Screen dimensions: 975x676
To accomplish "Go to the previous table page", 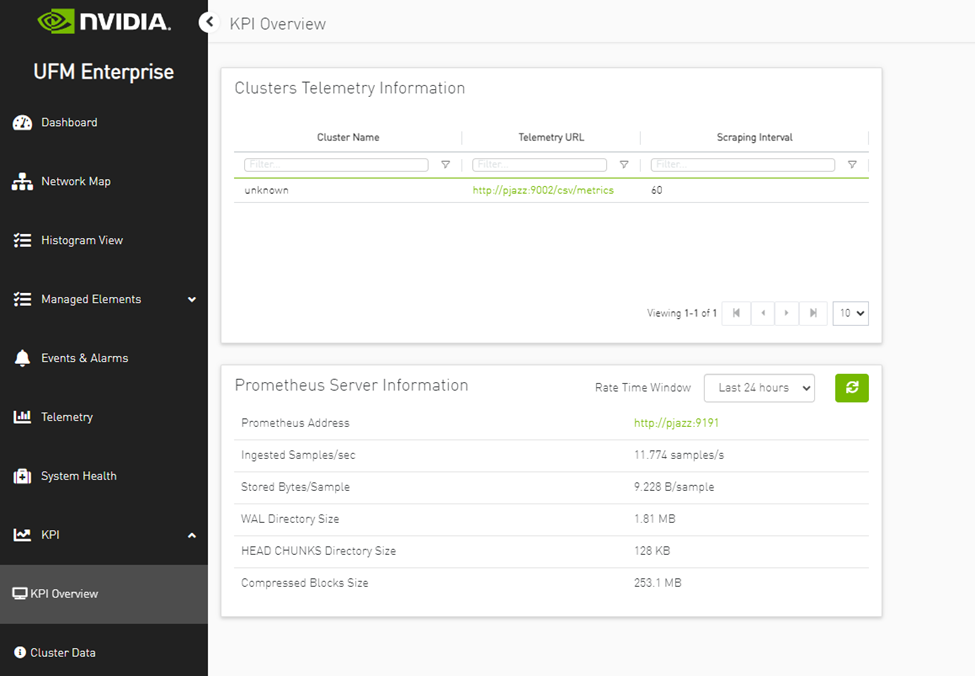I will click(x=762, y=313).
